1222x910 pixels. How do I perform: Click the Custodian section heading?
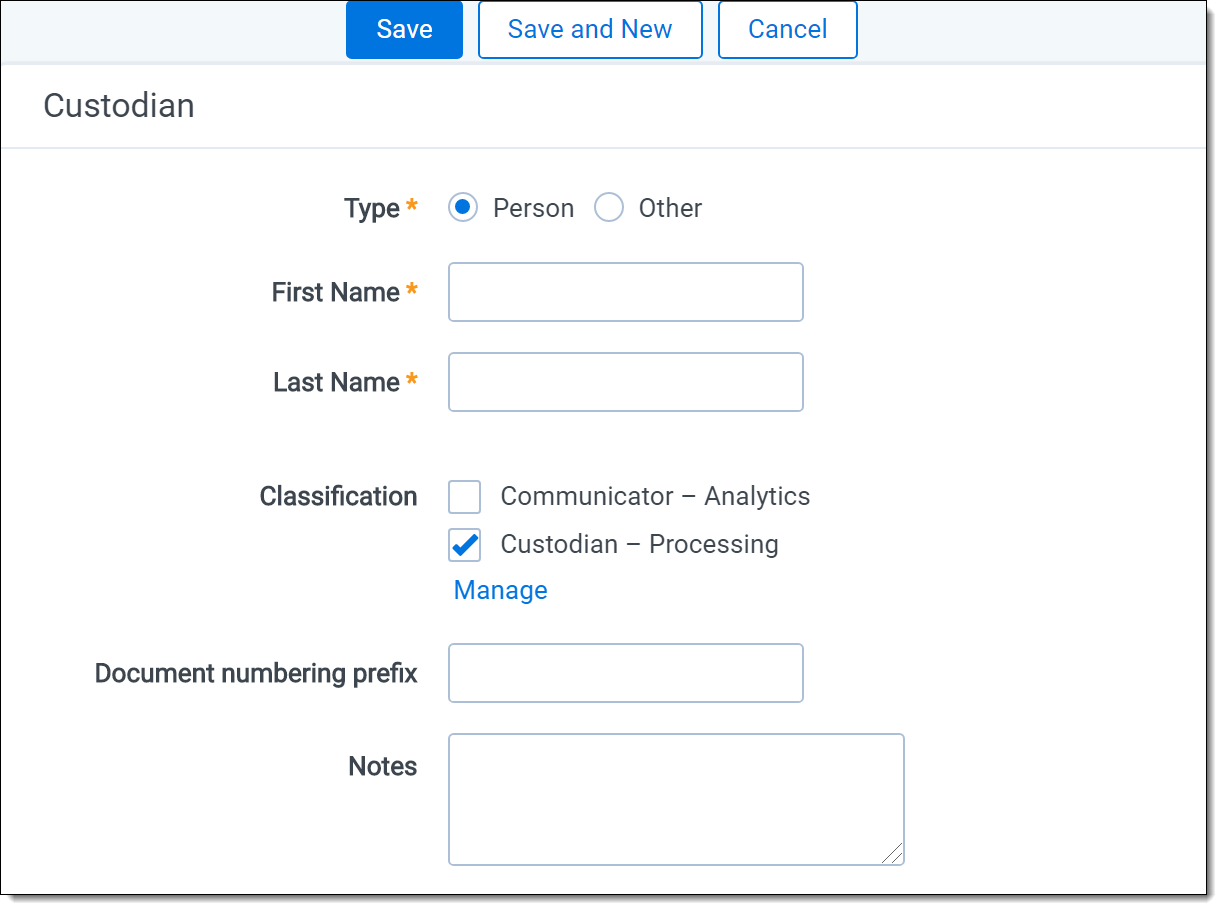pos(119,106)
